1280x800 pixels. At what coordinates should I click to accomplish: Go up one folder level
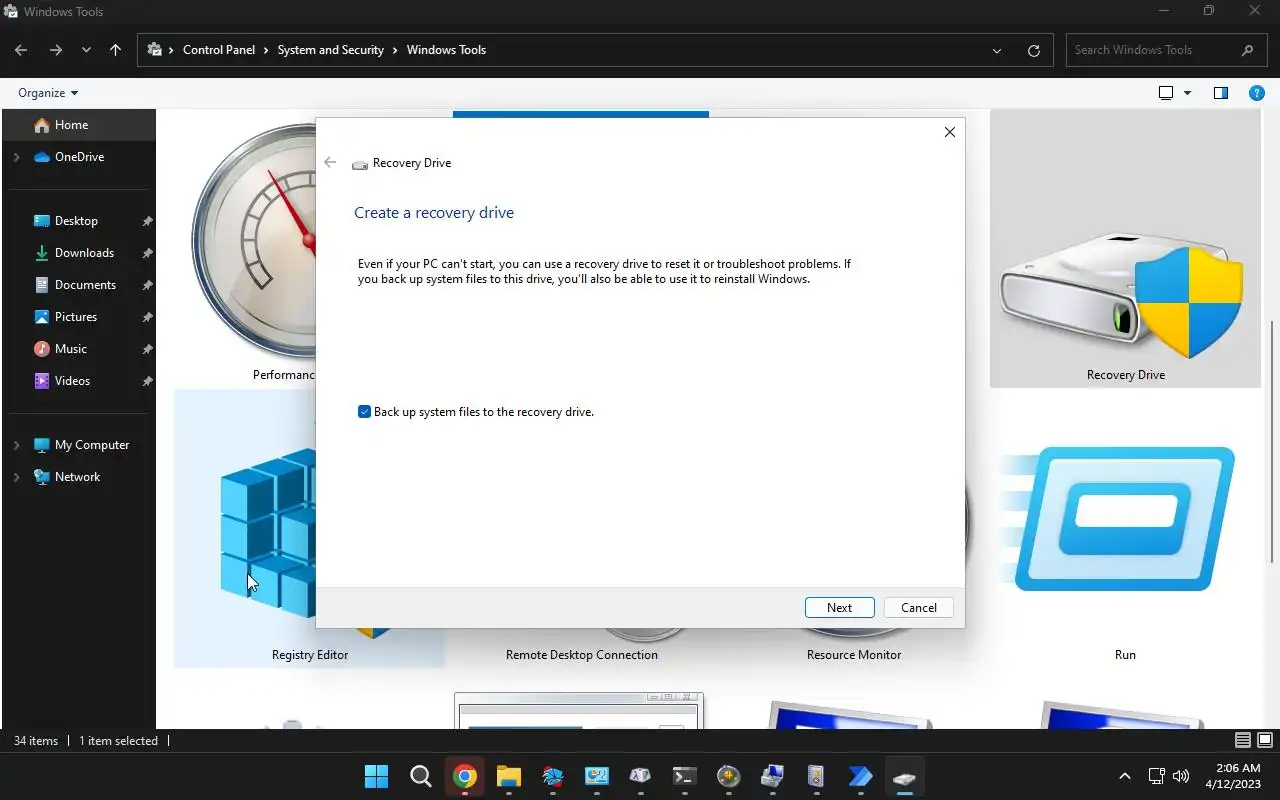click(x=115, y=50)
